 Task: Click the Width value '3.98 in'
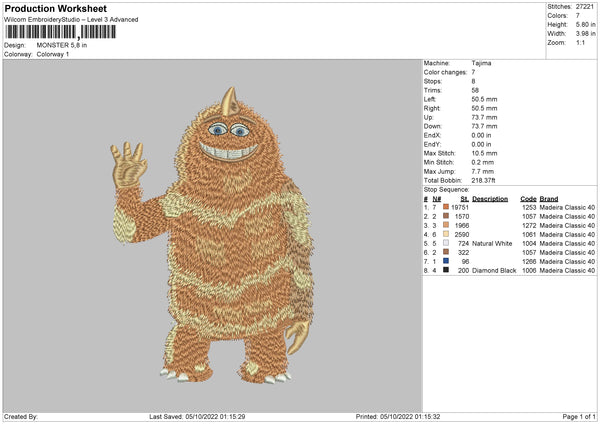pos(585,34)
